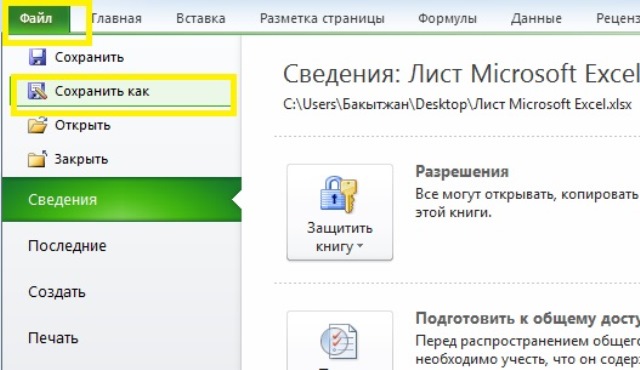Expand the Защитить книгу dropdown arrow

[360, 246]
